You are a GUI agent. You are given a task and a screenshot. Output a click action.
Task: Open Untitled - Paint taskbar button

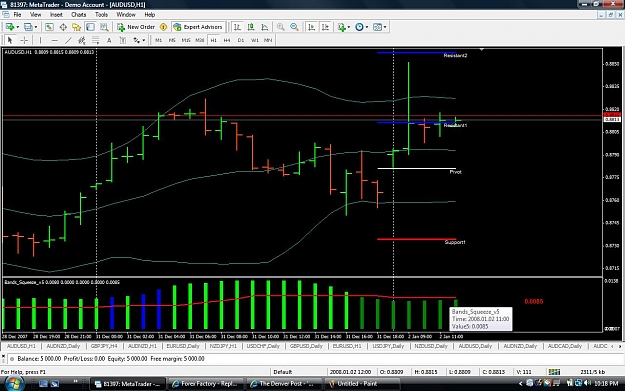362,384
